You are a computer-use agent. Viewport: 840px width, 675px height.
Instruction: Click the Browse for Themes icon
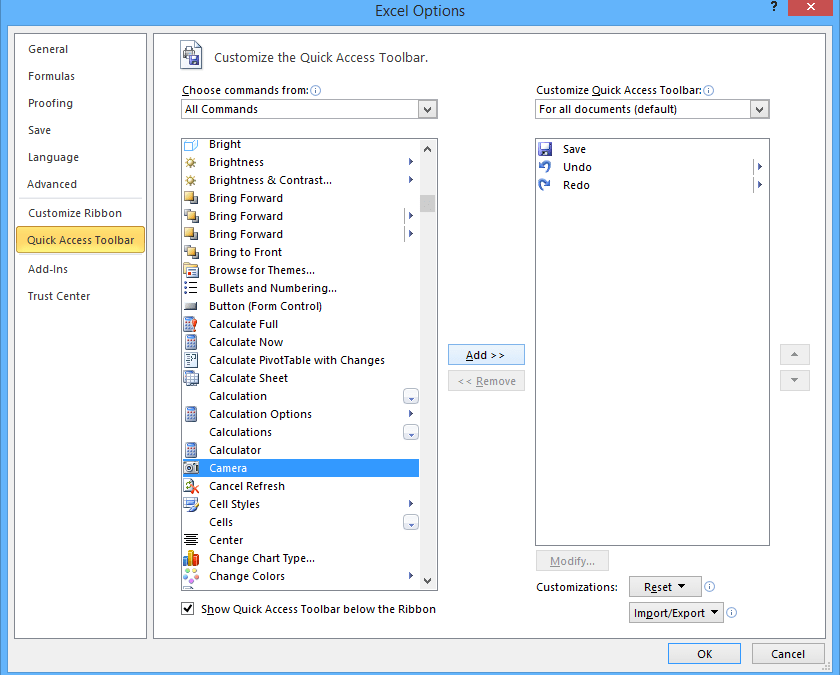click(191, 270)
